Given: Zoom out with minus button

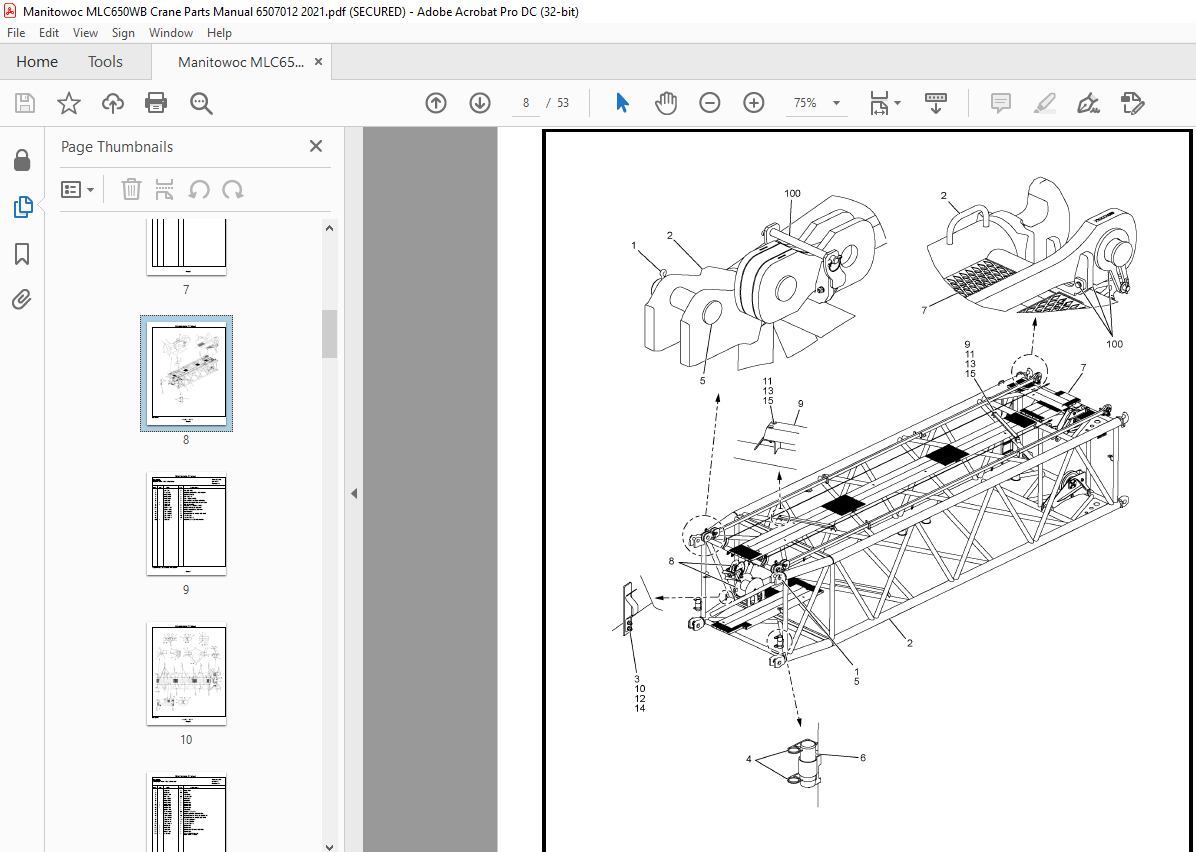Looking at the screenshot, I should (x=709, y=103).
